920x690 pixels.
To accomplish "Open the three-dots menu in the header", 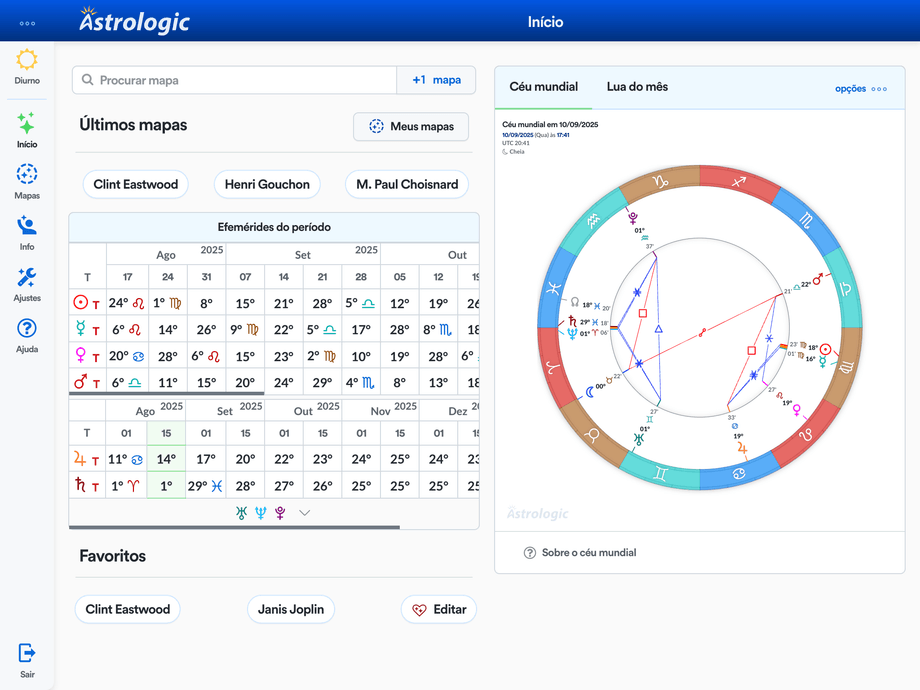I will point(27,23).
